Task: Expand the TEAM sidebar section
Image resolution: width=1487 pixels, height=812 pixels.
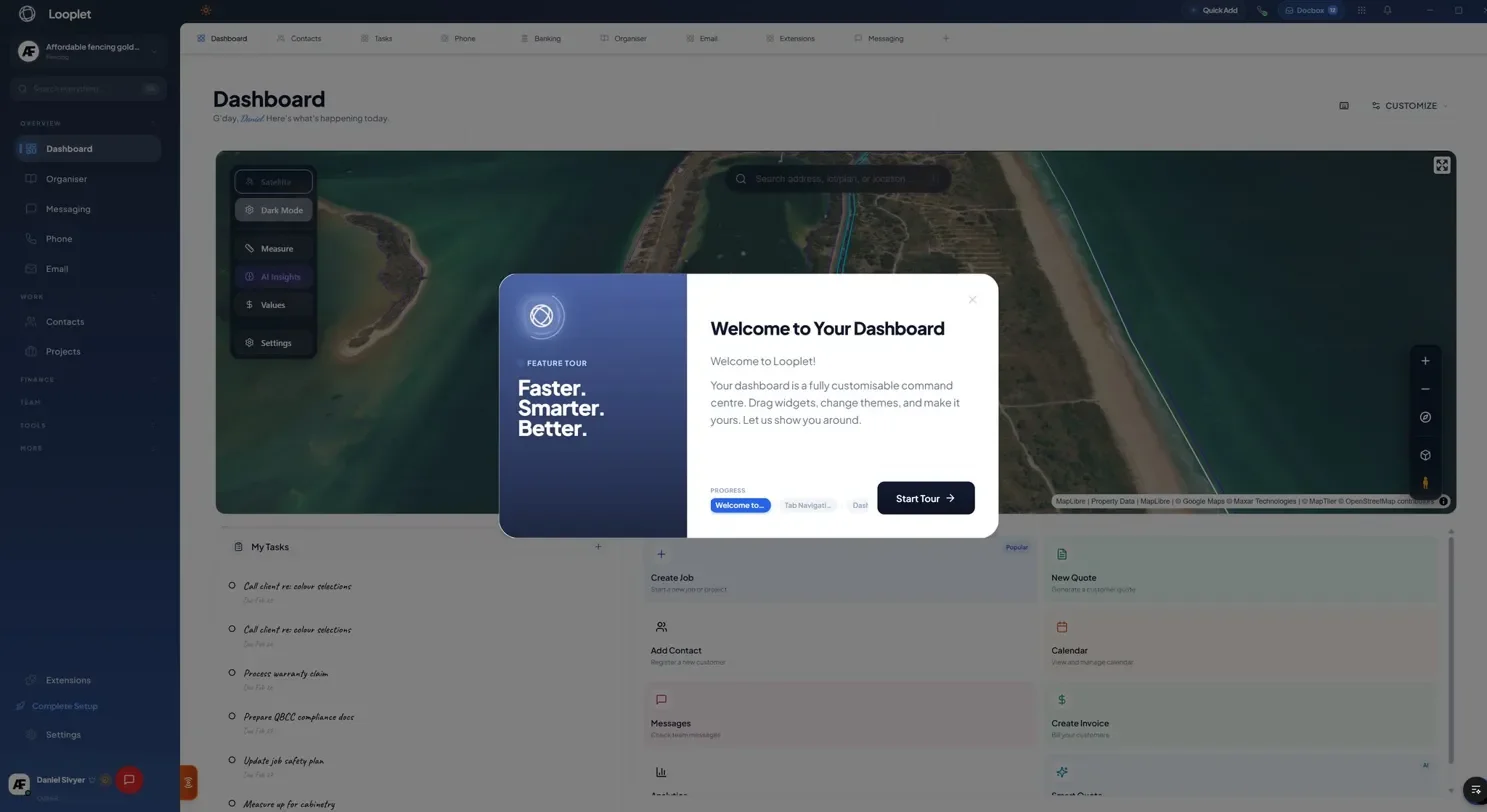Action: click(x=88, y=403)
